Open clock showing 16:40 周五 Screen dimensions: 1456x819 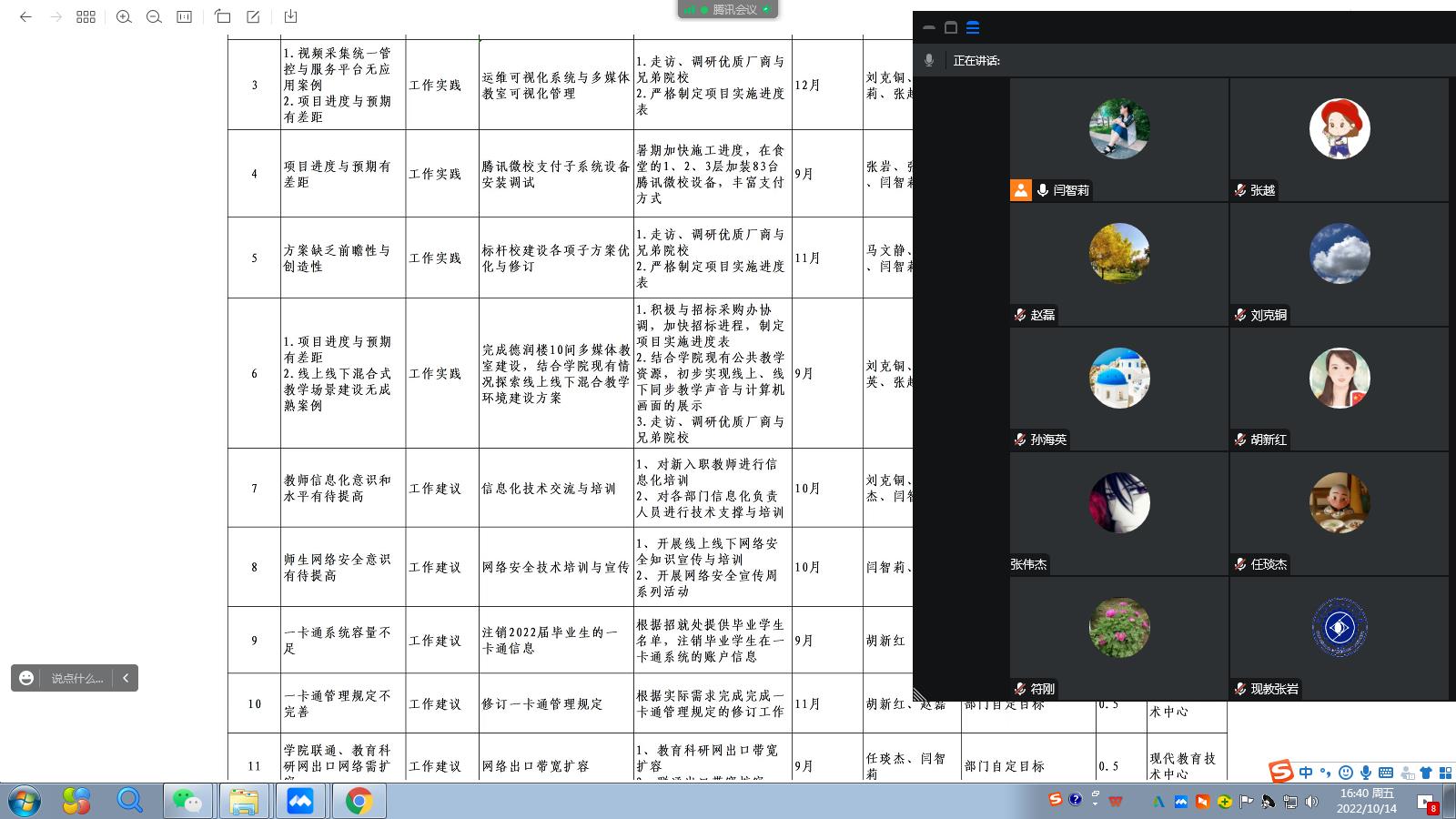coord(1367,801)
